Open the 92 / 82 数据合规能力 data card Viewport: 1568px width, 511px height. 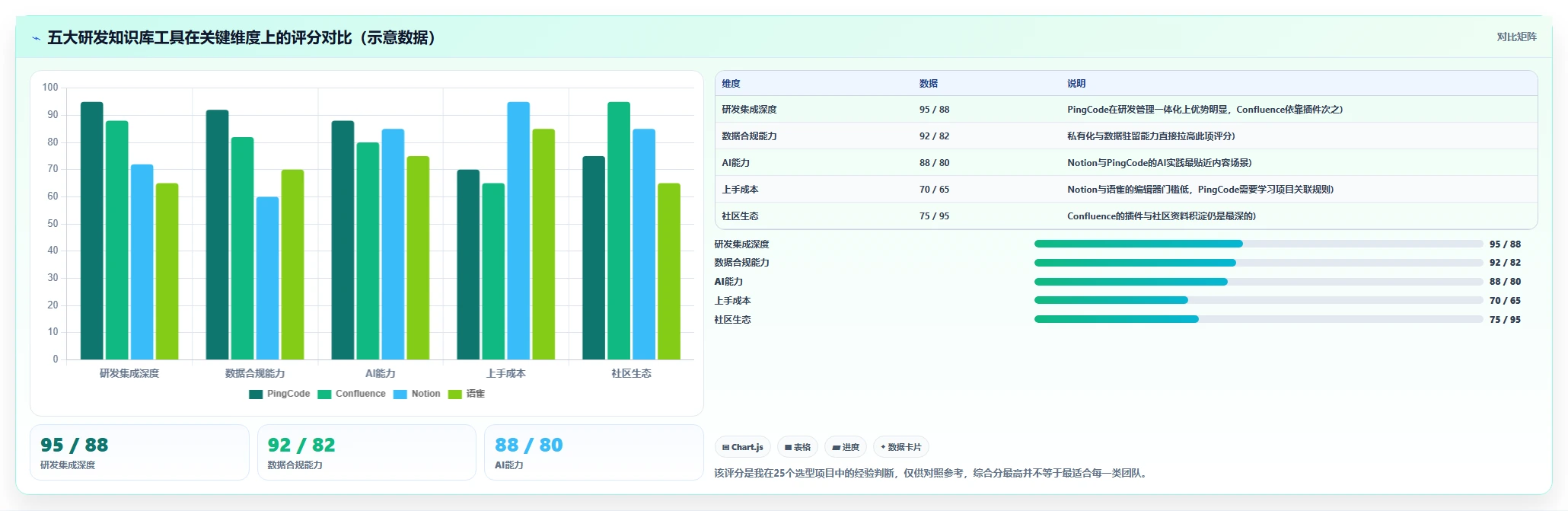(367, 452)
